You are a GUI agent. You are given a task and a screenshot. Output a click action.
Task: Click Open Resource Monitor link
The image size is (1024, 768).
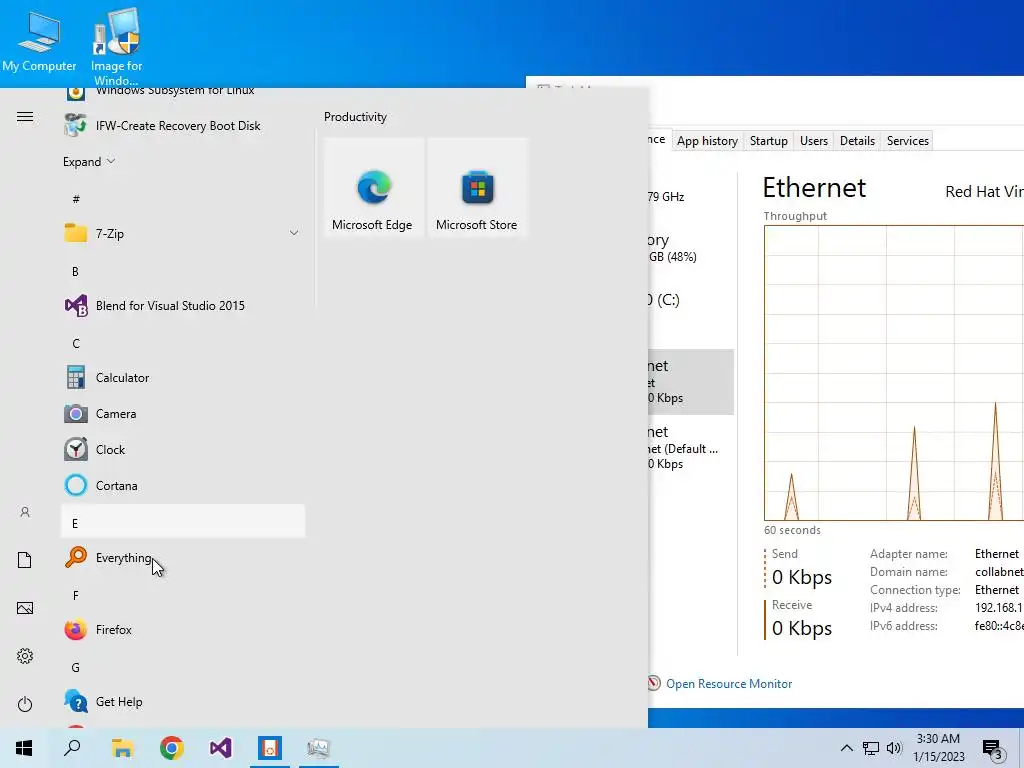coord(729,684)
